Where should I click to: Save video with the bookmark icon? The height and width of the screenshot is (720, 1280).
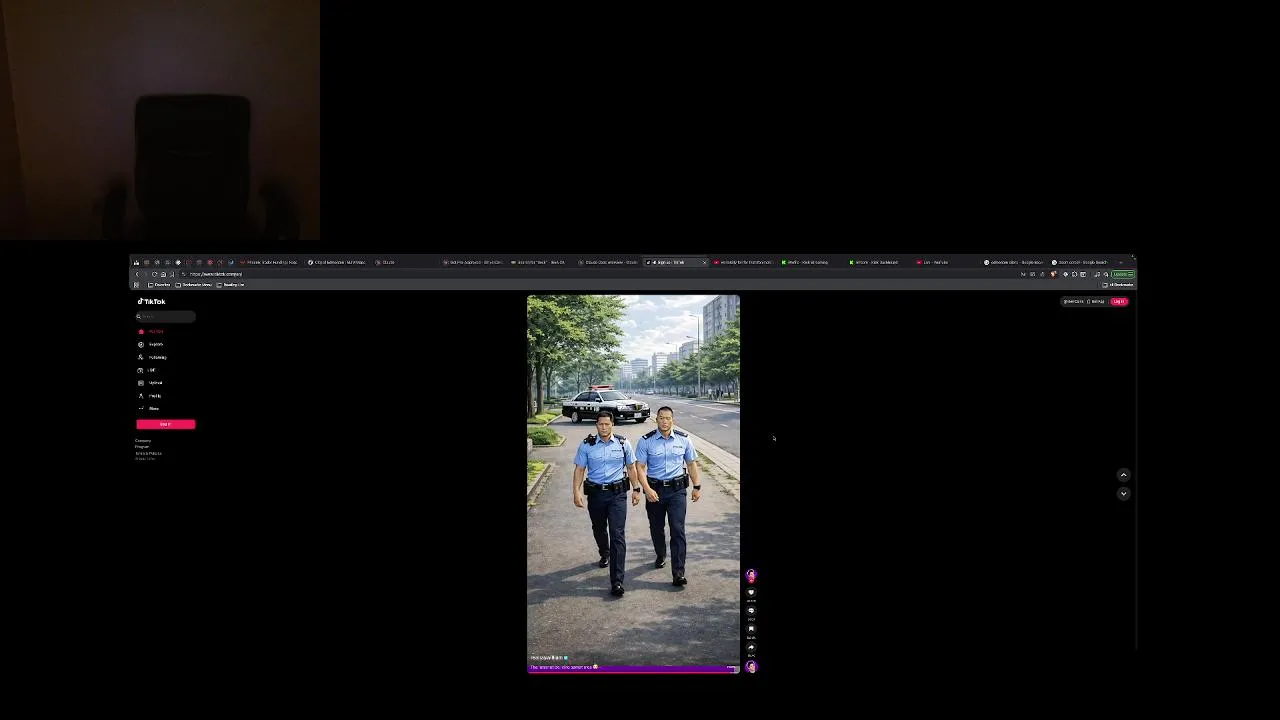(x=751, y=628)
